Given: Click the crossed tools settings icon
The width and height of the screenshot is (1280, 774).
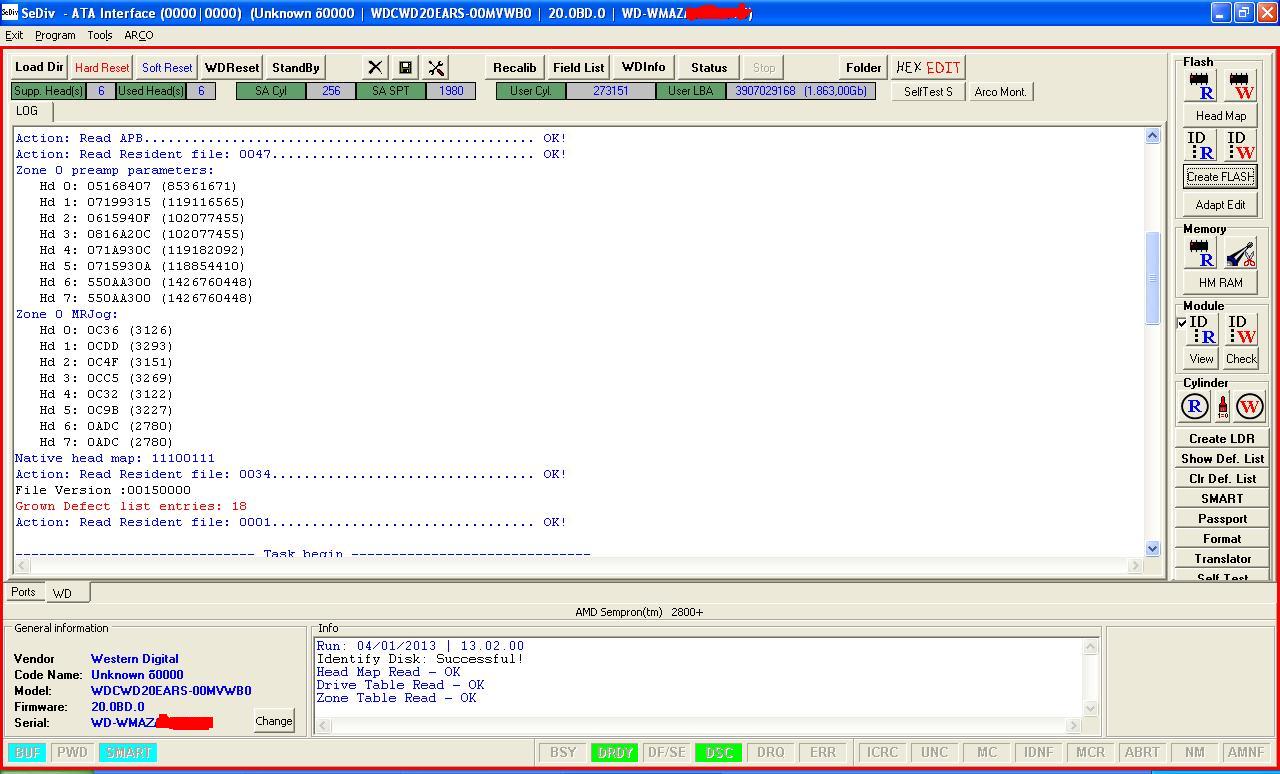Looking at the screenshot, I should pyautogui.click(x=436, y=67).
